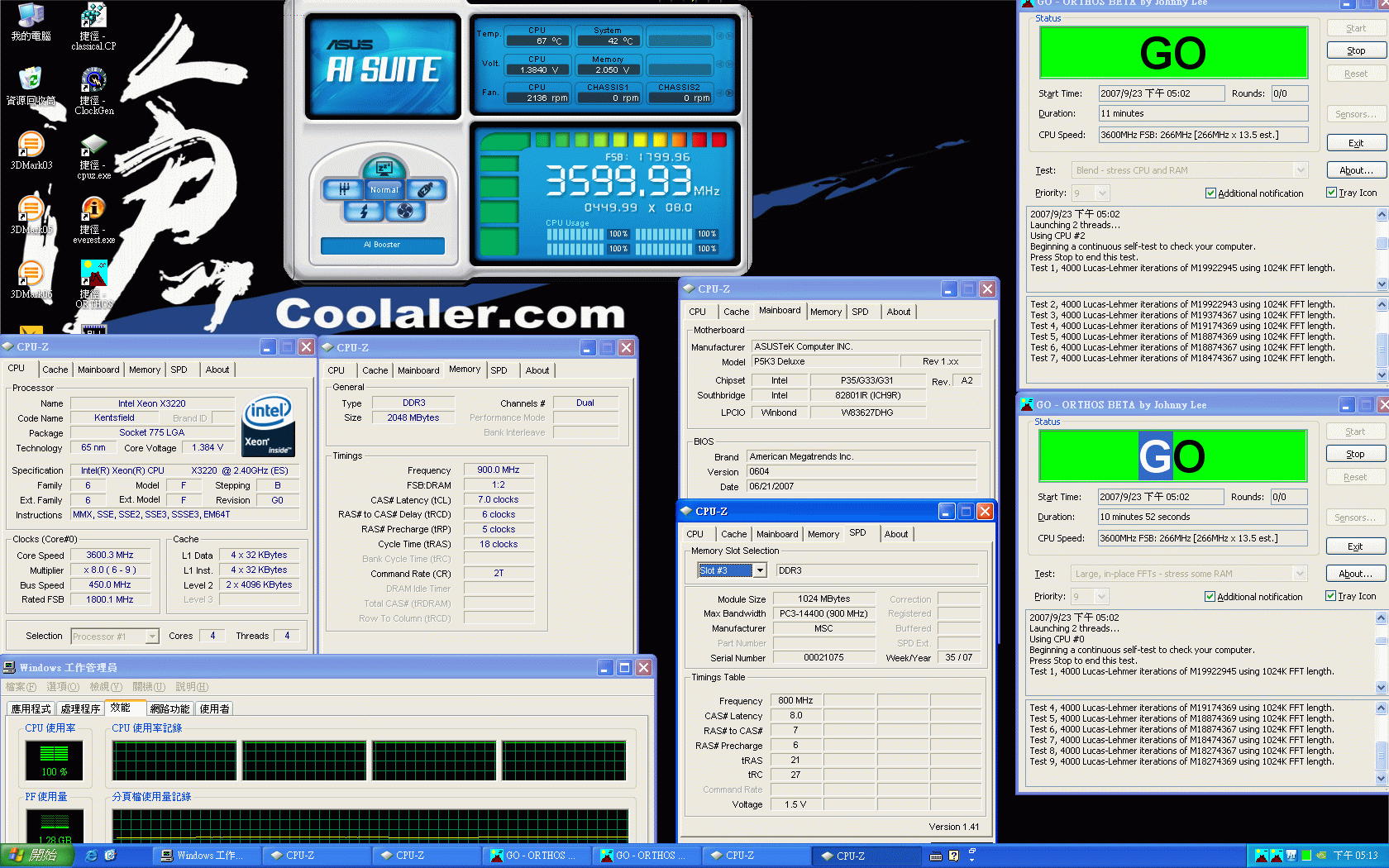This screenshot has width=1389, height=868.
Task: Switch to About tab in CPU-Z Mainboard window
Action: point(899,312)
